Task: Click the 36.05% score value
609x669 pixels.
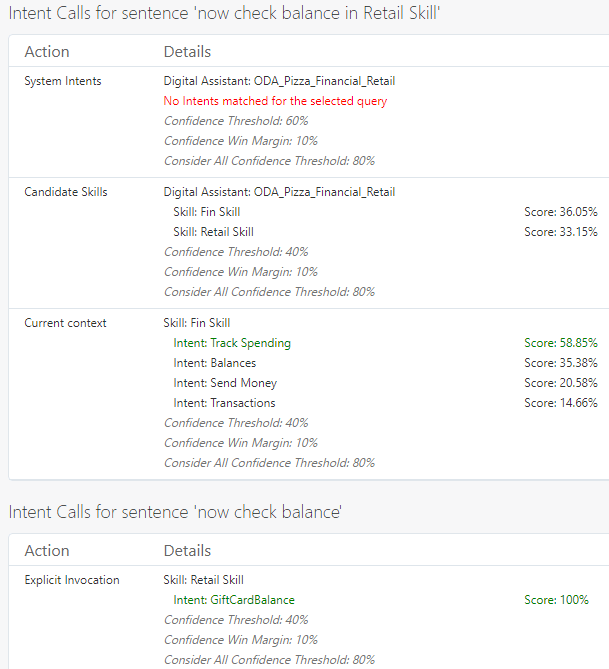Action: tap(560, 212)
